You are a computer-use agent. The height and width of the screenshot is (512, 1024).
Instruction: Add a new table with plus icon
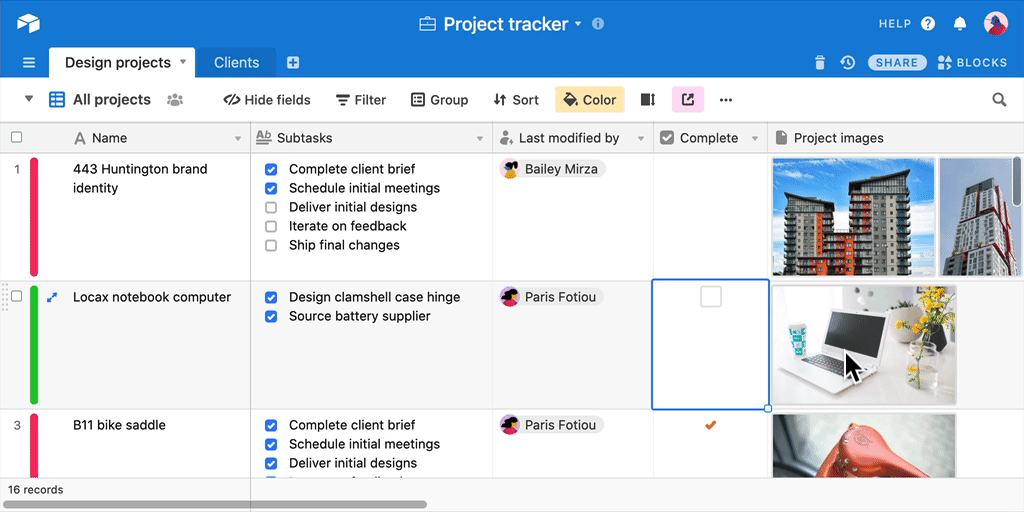tap(293, 63)
